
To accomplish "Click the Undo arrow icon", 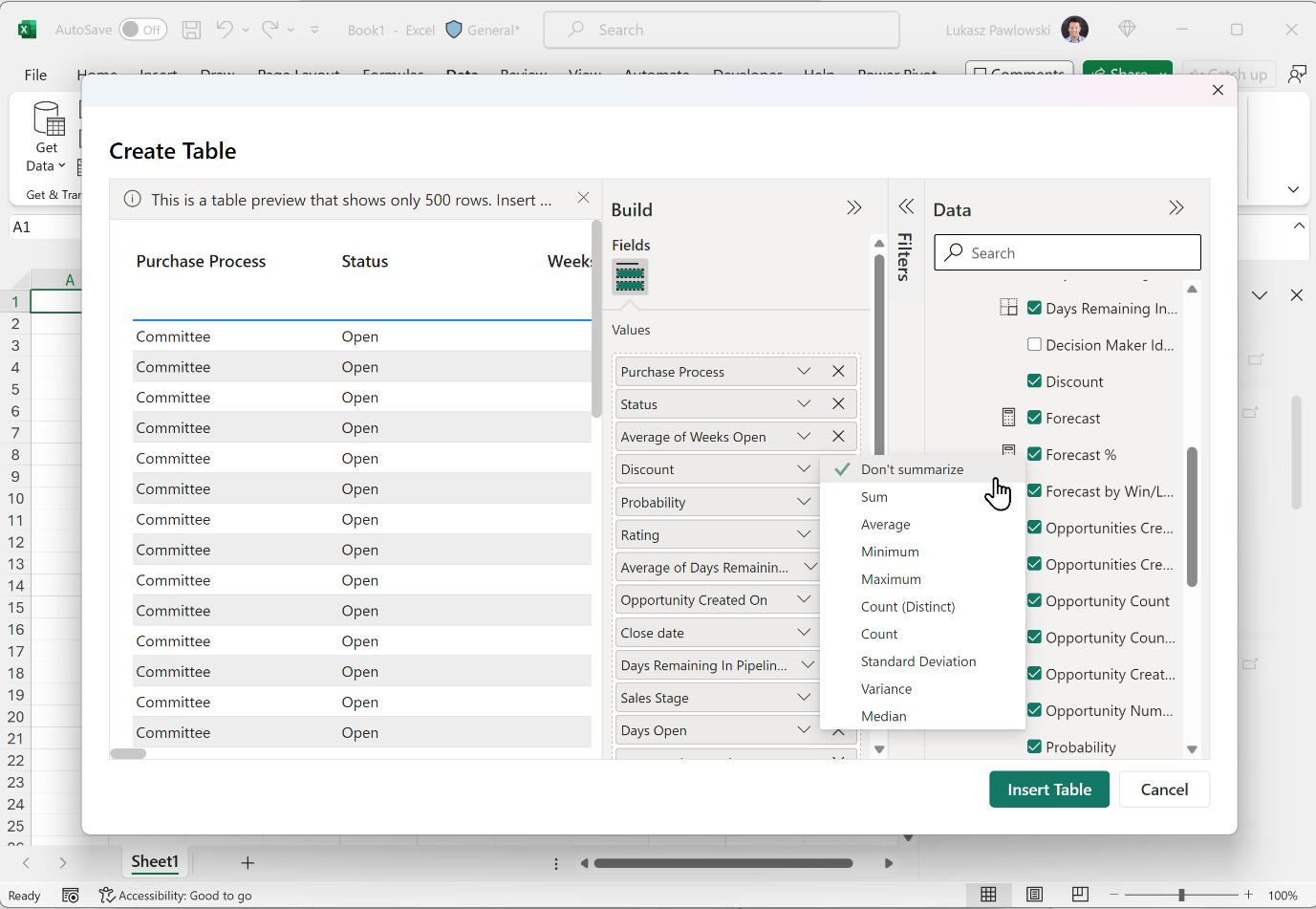I will tap(225, 30).
